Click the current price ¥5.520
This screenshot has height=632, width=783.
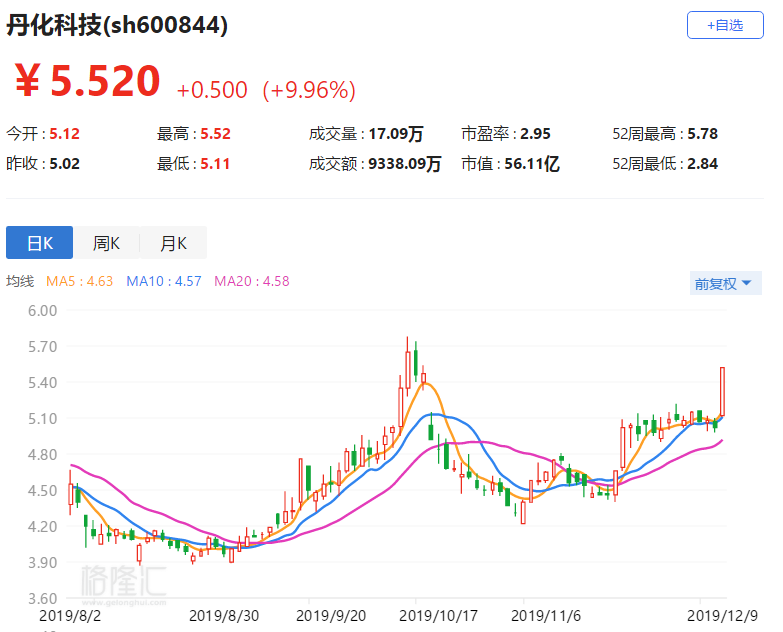tap(87, 81)
